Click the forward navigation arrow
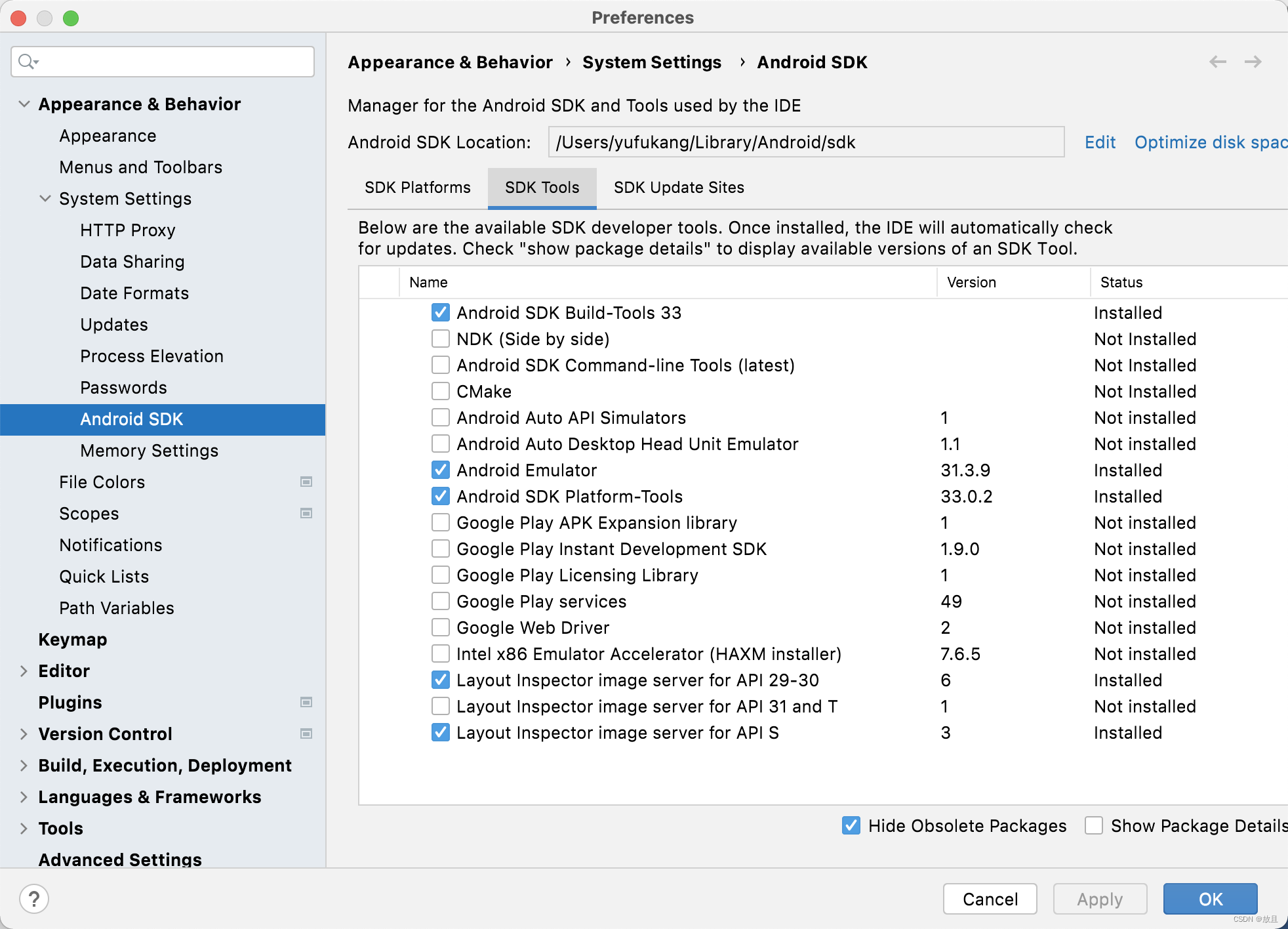Image resolution: width=1288 pixels, height=929 pixels. click(x=1253, y=62)
